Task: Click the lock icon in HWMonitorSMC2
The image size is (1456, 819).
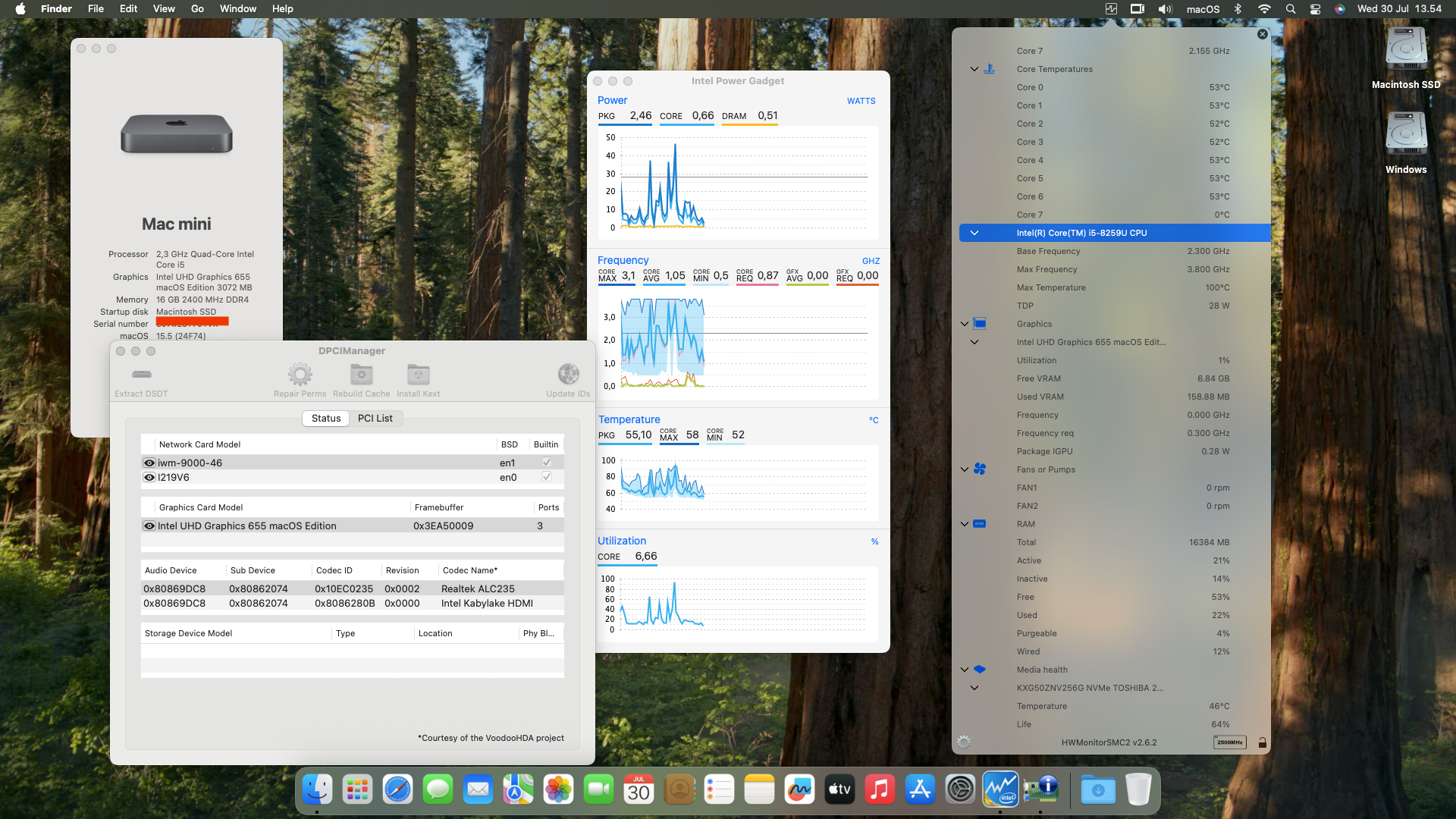Action: click(1263, 742)
